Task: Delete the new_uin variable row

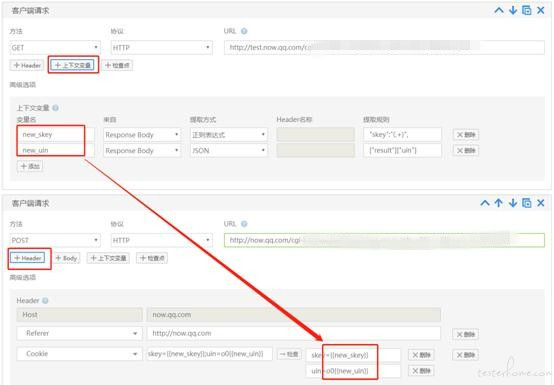Action: [466, 150]
